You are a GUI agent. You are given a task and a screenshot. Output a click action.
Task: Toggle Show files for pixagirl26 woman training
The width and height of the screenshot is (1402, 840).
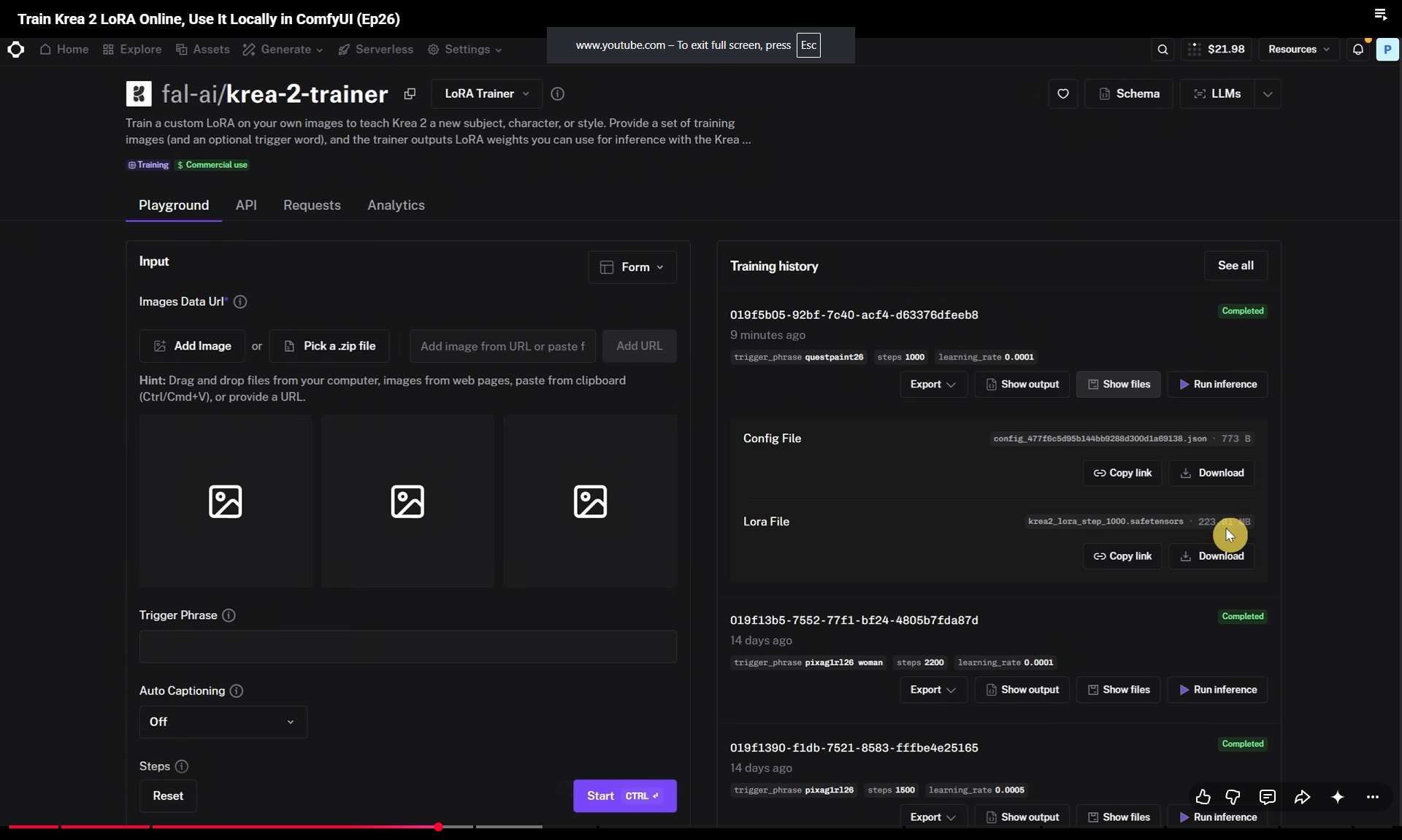(1119, 690)
